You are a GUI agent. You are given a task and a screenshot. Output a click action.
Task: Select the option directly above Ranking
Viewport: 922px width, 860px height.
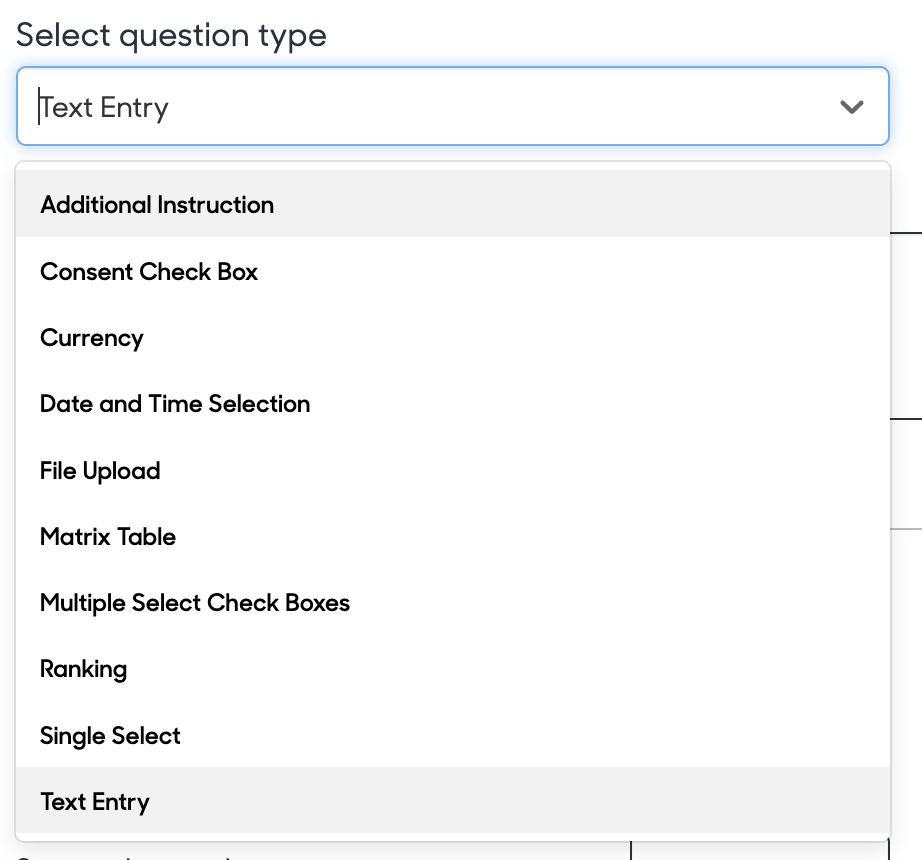(194, 603)
